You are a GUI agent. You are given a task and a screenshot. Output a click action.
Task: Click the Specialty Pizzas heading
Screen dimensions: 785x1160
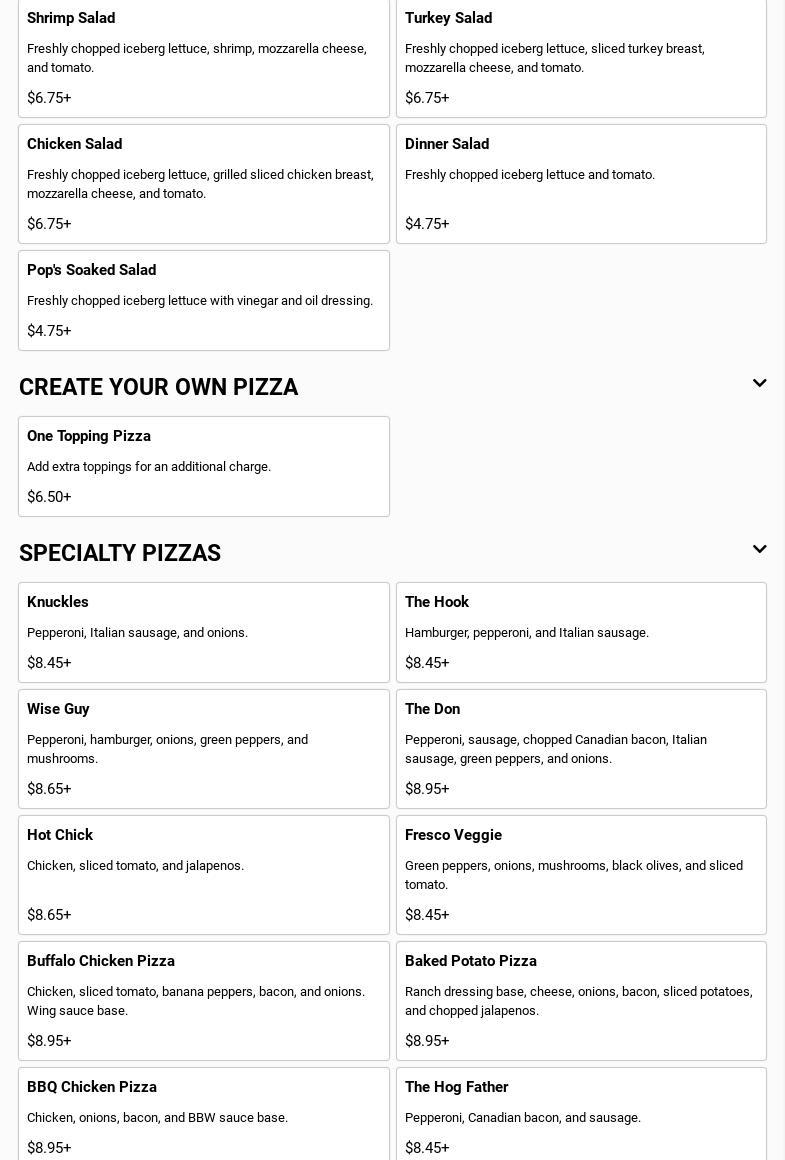click(120, 553)
